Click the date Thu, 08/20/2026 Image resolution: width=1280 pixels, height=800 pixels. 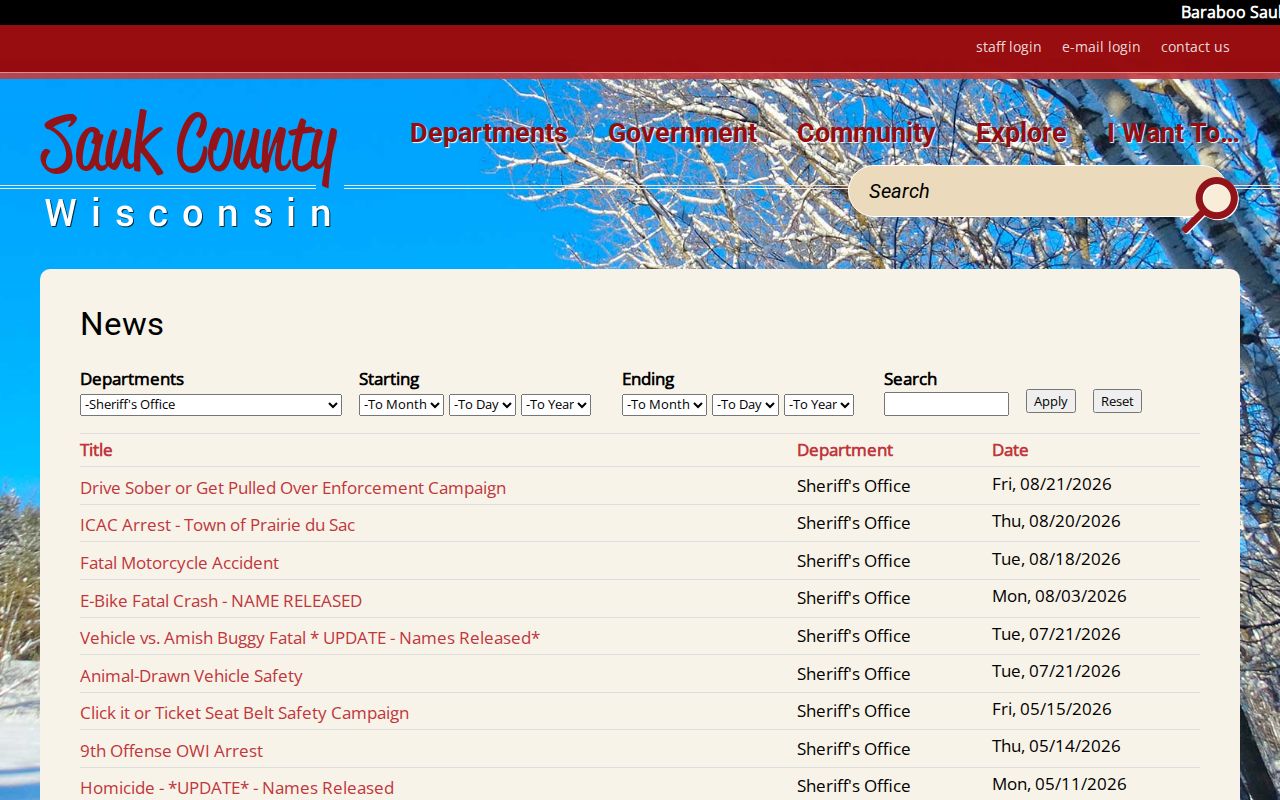point(1056,521)
